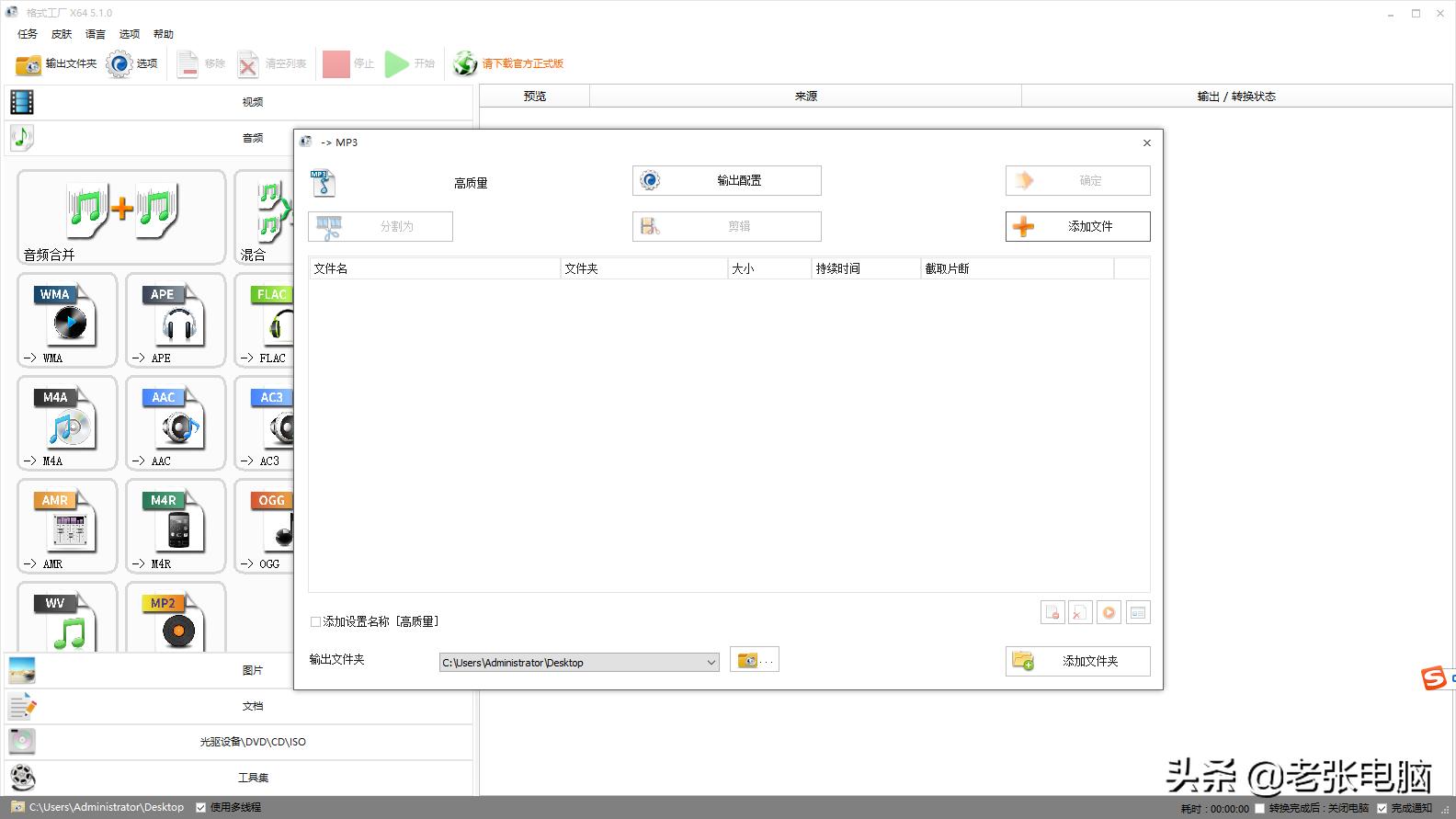
Task: Click the Sogou input method S icon
Action: [1434, 678]
